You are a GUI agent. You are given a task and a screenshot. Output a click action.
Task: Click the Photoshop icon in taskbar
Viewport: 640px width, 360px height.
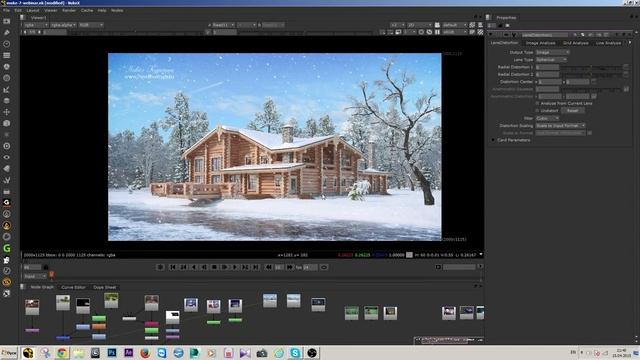point(112,353)
